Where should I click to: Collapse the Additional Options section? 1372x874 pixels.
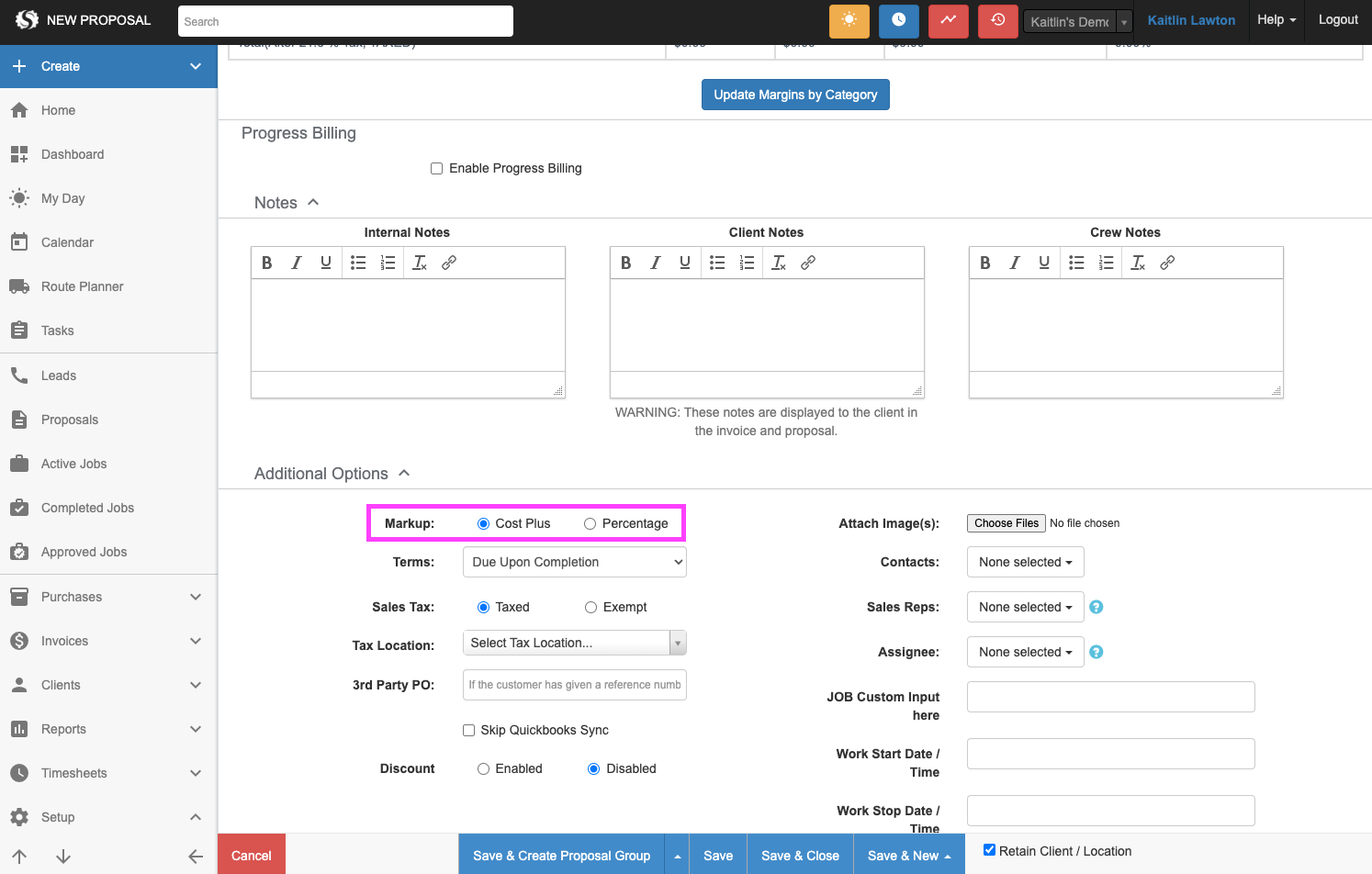pos(404,473)
